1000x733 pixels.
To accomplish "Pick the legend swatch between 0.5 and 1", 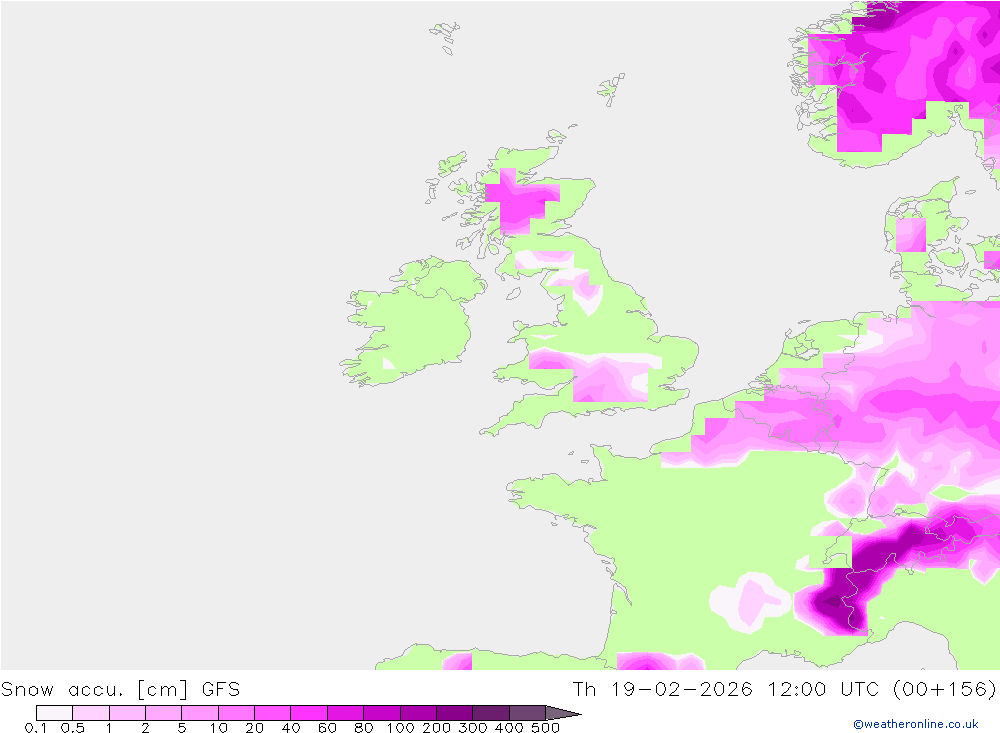I will (x=91, y=713).
